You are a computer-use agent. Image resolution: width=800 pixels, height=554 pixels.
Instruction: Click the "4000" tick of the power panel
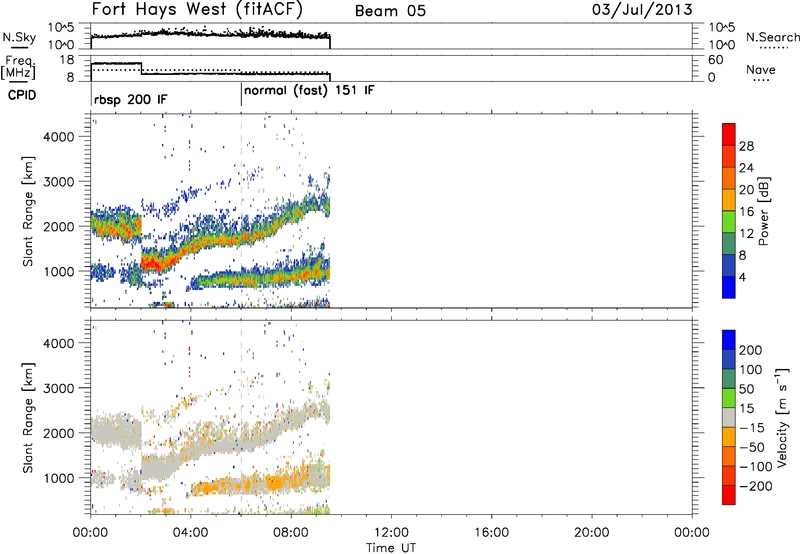coord(59,137)
